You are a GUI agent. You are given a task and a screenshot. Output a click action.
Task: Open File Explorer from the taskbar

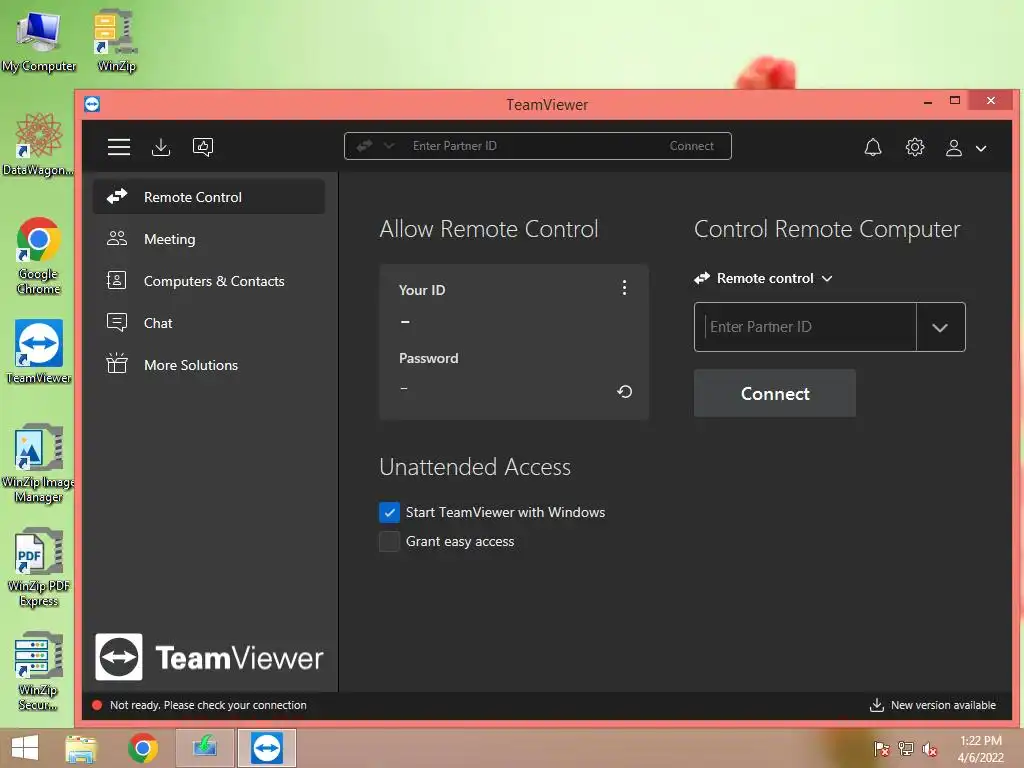click(x=81, y=748)
